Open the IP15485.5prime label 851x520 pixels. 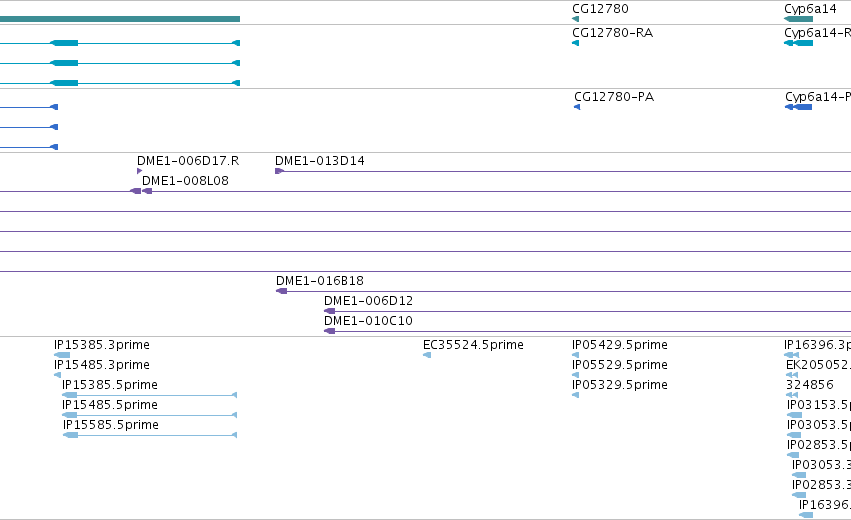pos(110,405)
